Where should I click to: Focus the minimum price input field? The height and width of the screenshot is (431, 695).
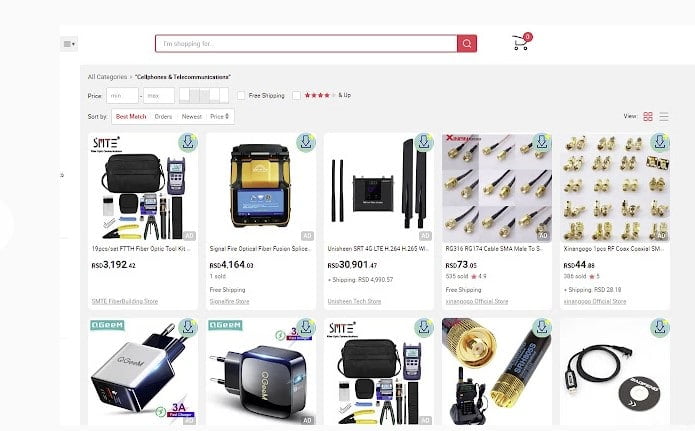(122, 95)
